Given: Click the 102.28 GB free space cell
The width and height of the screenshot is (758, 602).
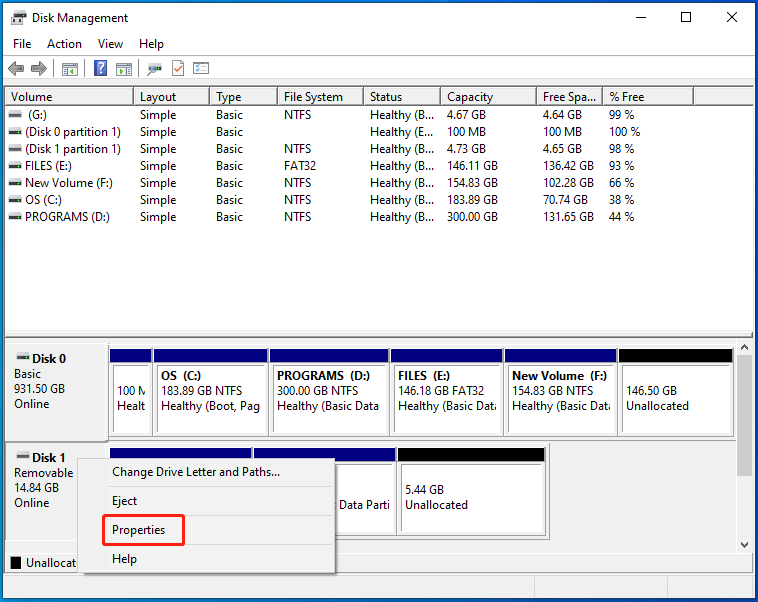Looking at the screenshot, I should click(x=568, y=183).
